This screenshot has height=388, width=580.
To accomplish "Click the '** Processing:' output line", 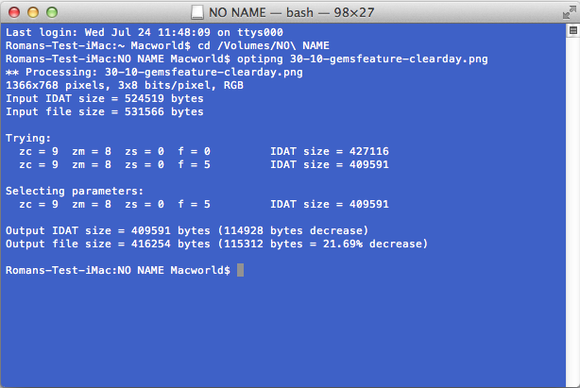I will click(154, 72).
